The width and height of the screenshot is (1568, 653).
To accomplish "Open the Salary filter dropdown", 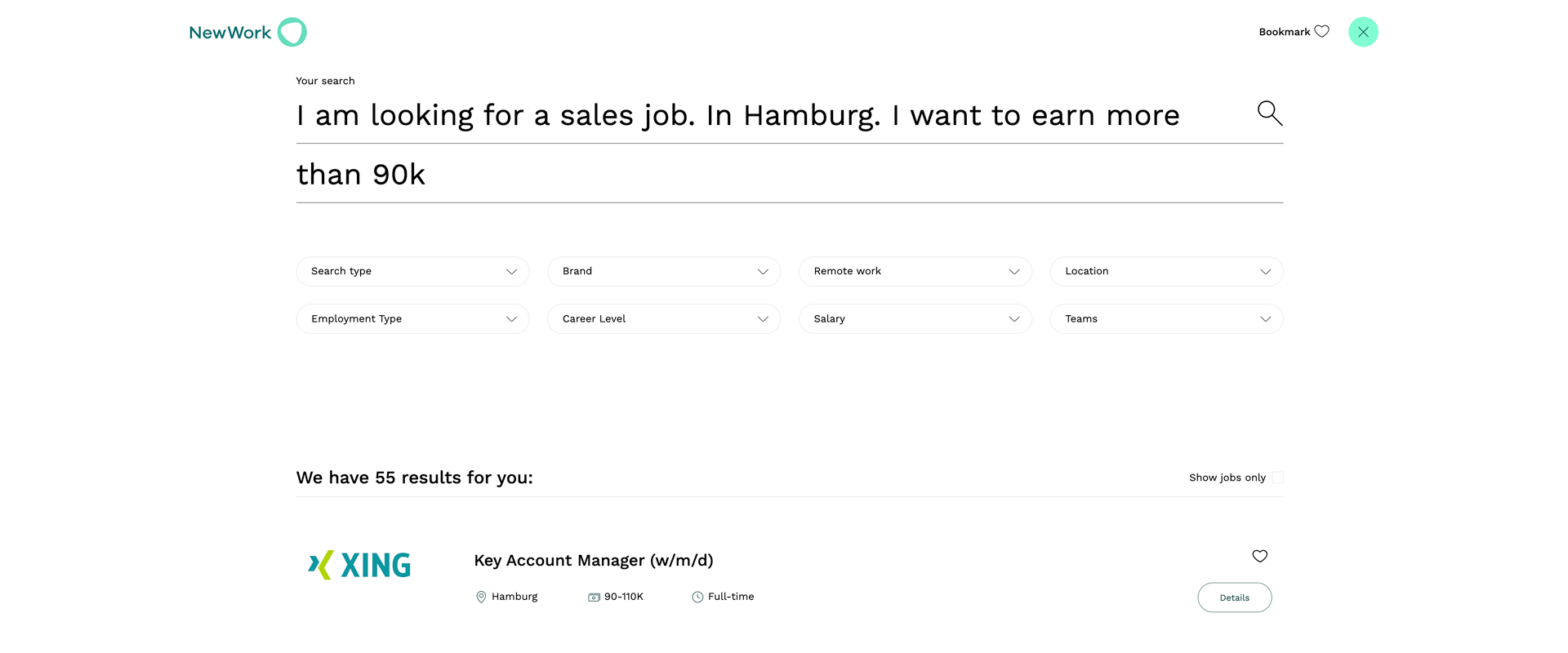I will (x=915, y=319).
